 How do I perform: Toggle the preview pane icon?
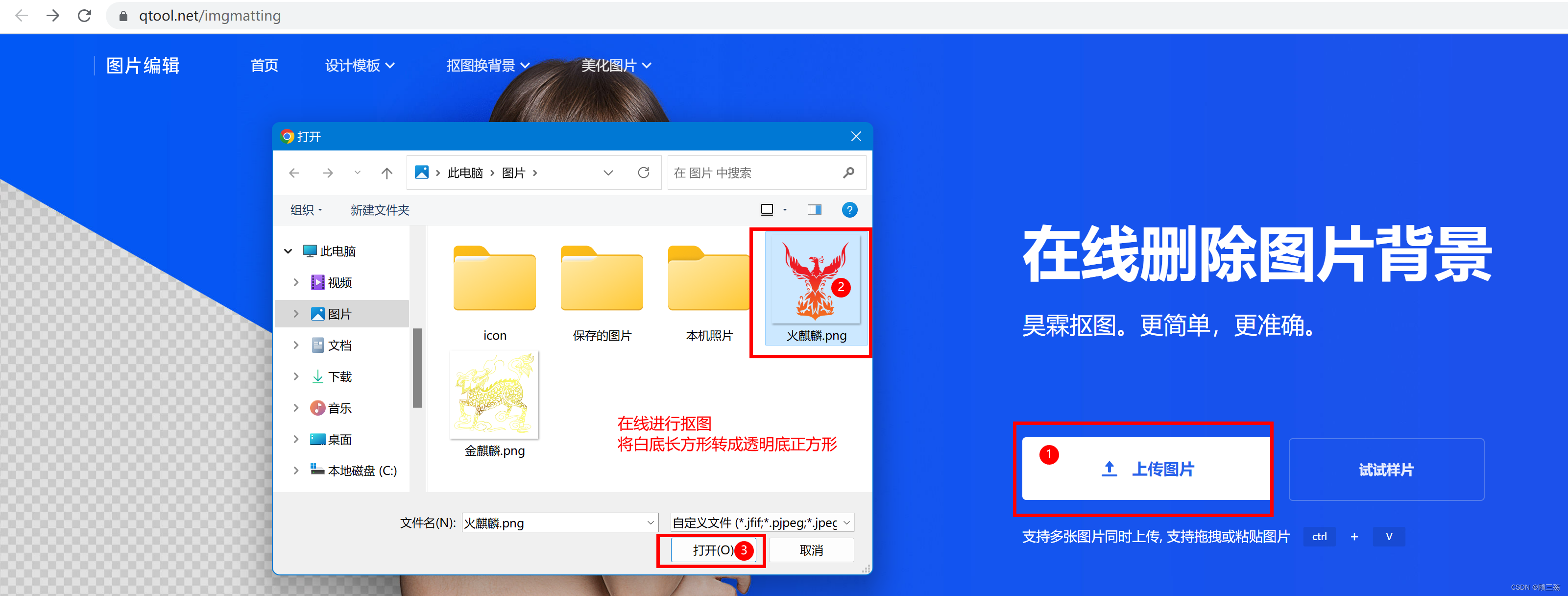pyautogui.click(x=814, y=210)
